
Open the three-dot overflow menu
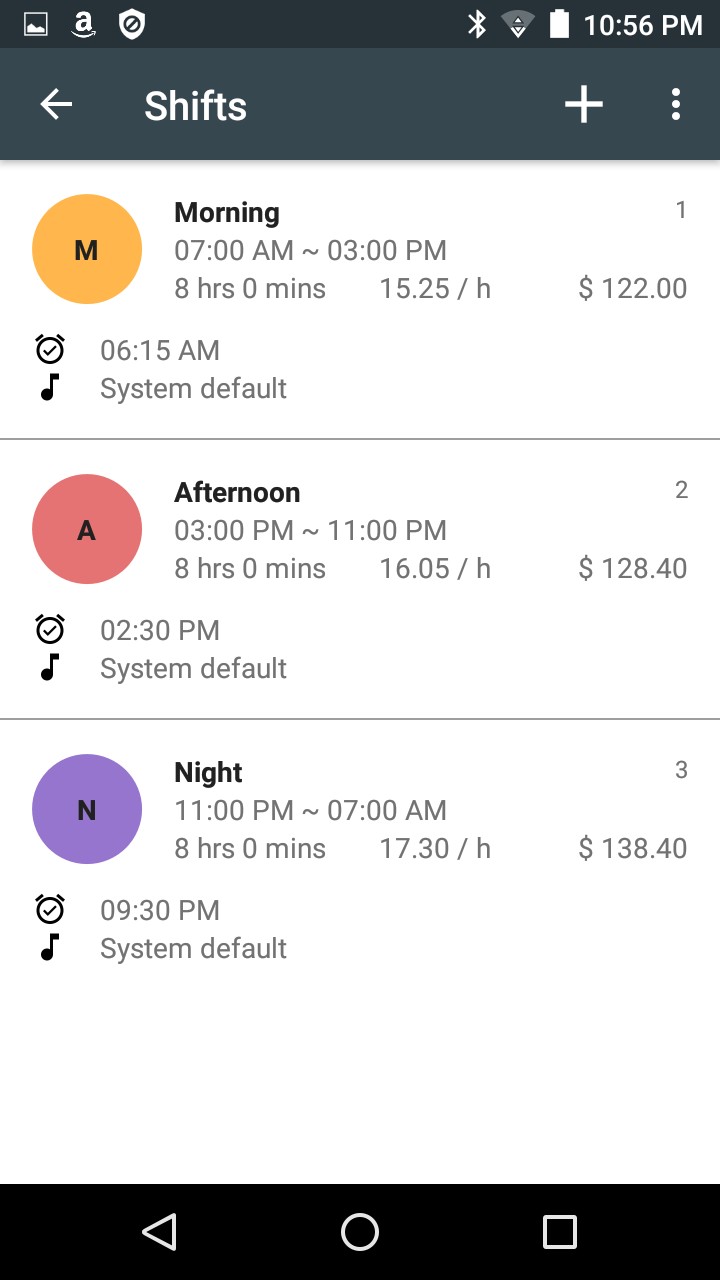(676, 105)
